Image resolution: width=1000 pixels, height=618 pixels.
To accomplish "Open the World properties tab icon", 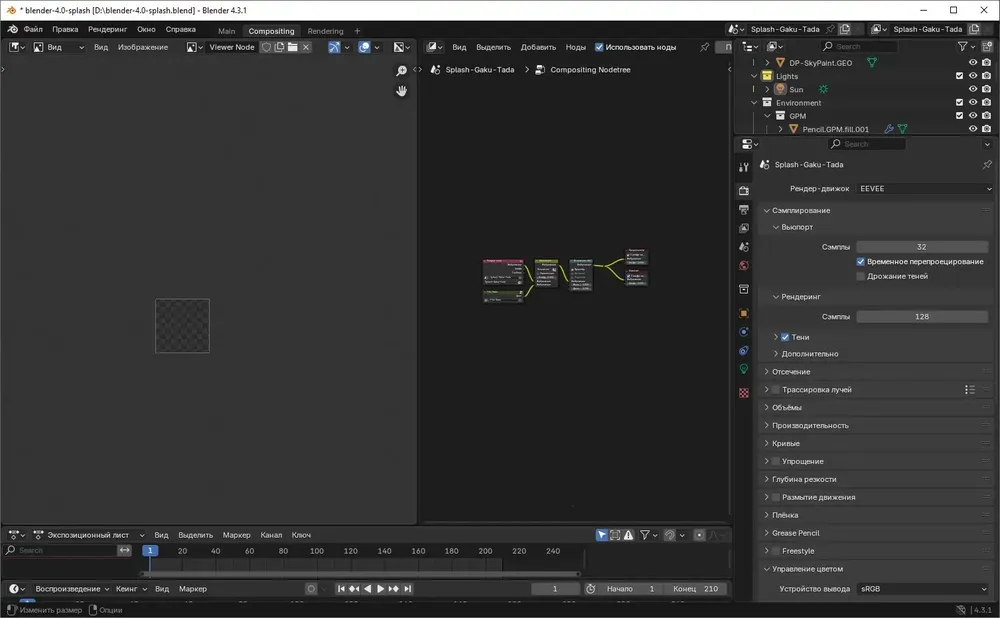I will (743, 266).
